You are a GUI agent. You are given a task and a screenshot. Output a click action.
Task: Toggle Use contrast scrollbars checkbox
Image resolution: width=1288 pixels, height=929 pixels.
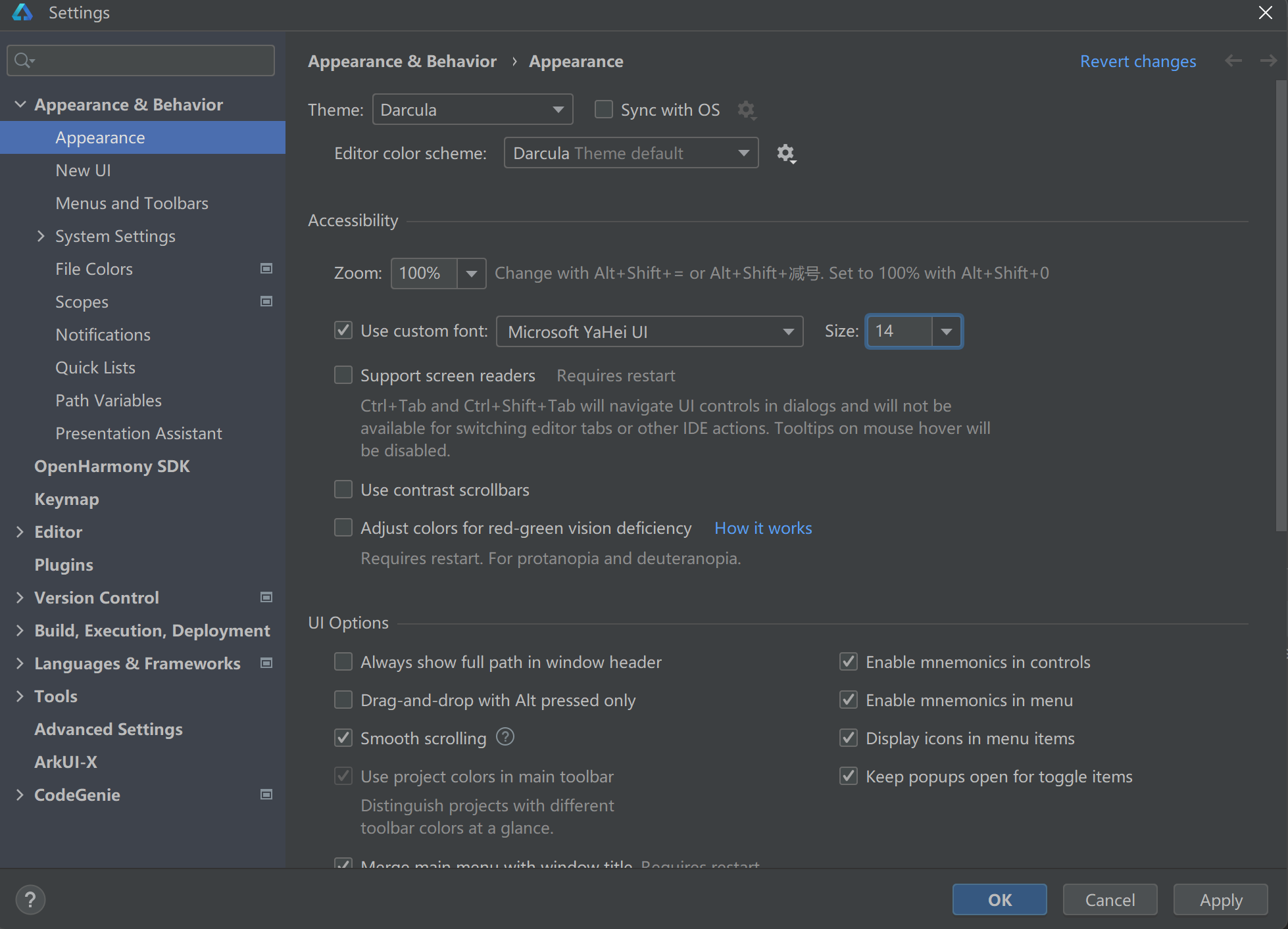343,489
